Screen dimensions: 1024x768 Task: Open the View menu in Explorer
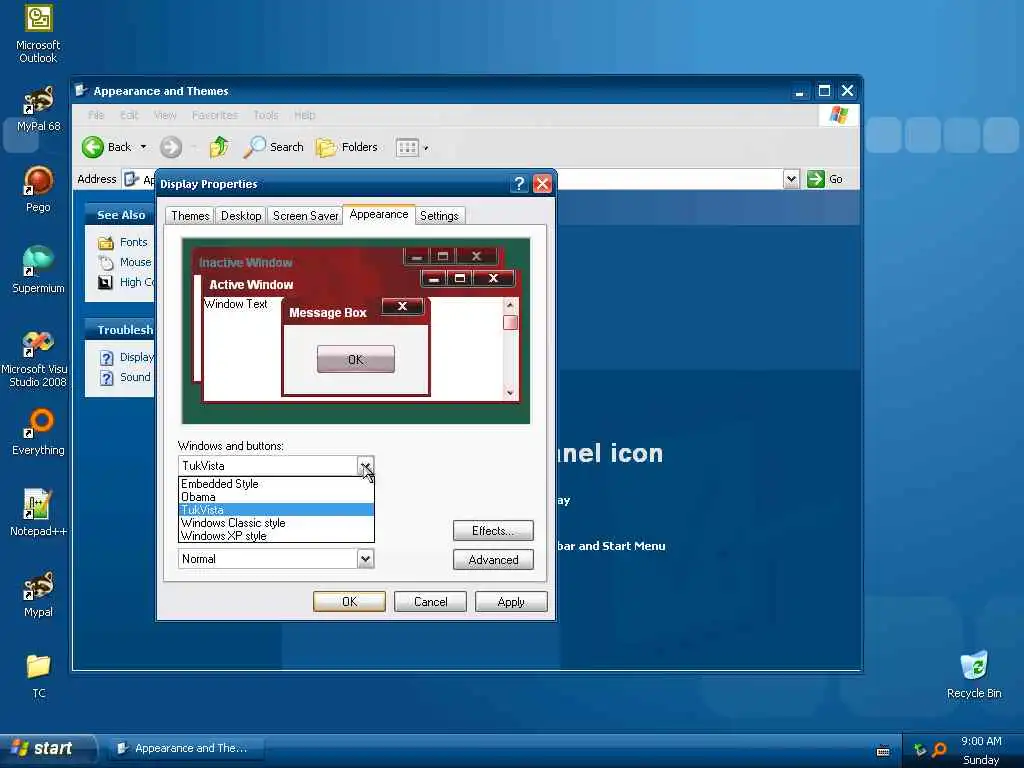click(165, 115)
